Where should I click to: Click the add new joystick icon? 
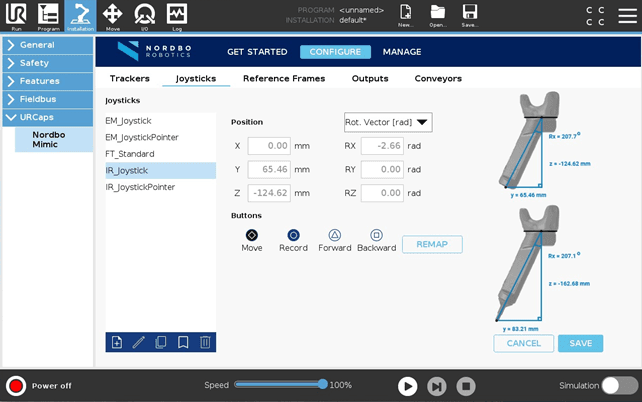117,342
